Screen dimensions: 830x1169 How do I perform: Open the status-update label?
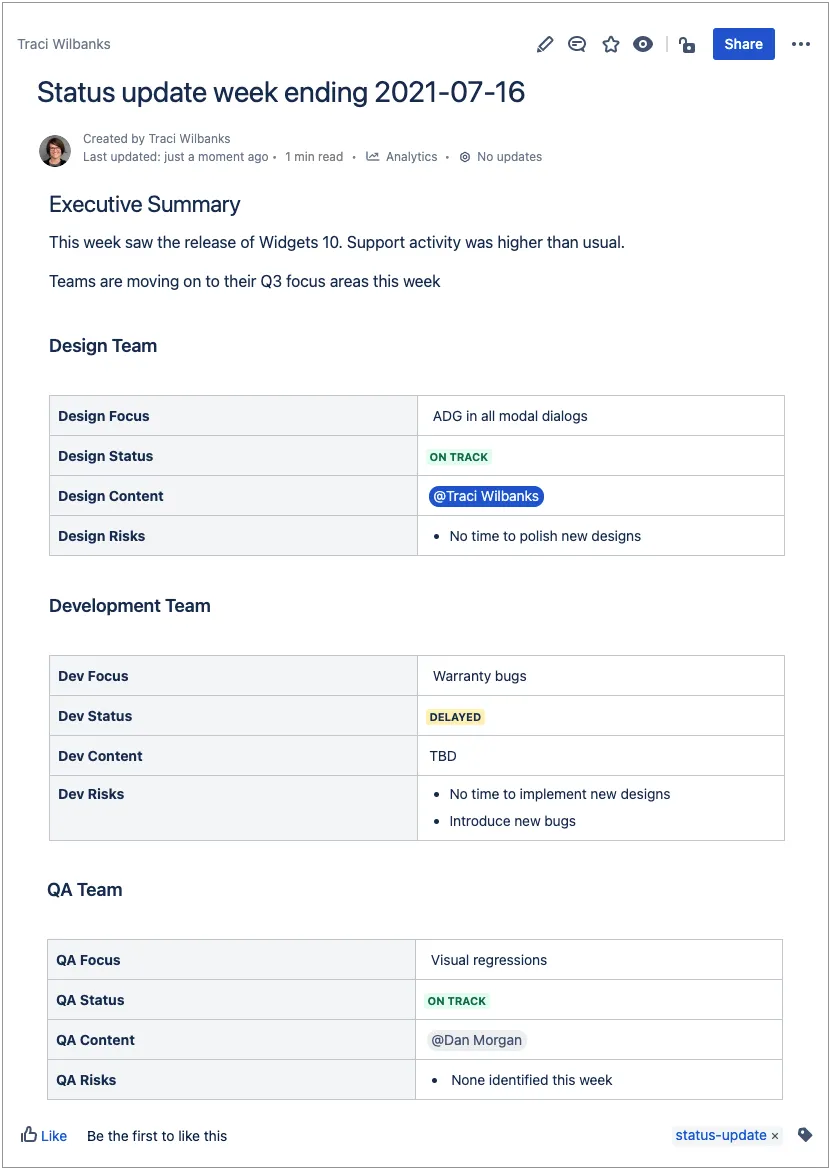[720, 1135]
